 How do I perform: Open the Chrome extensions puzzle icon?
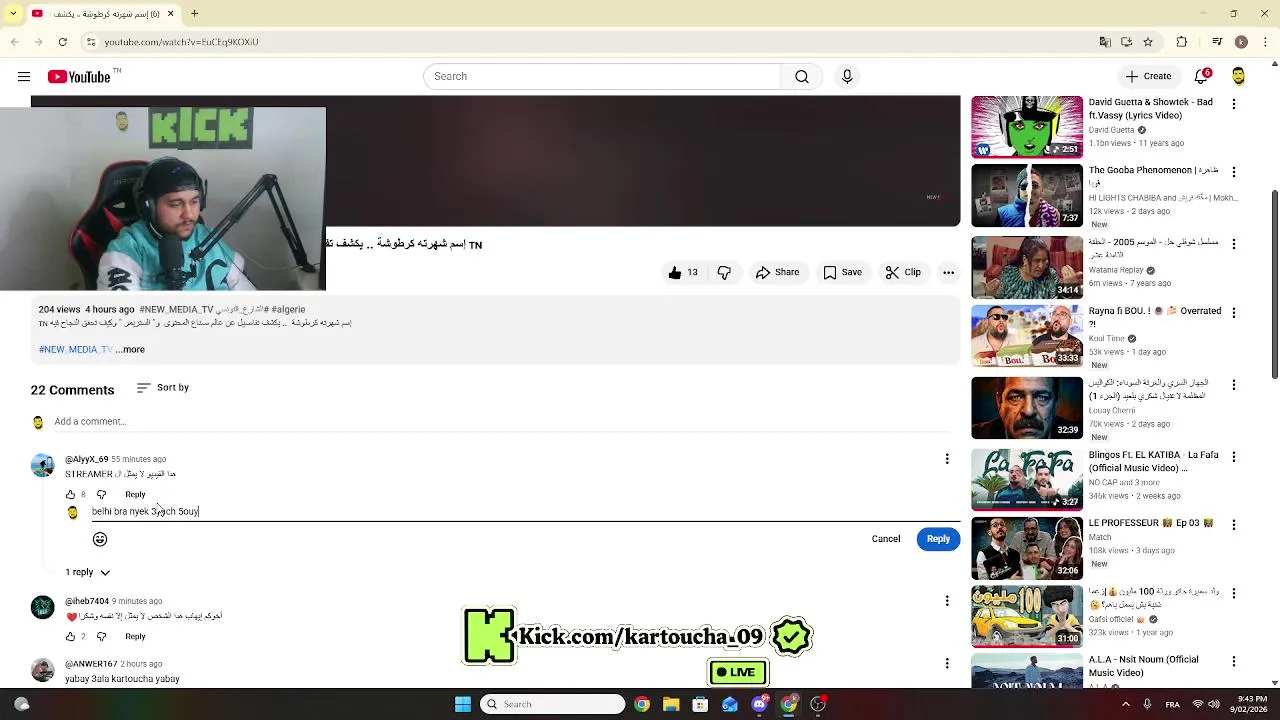pyautogui.click(x=1182, y=42)
